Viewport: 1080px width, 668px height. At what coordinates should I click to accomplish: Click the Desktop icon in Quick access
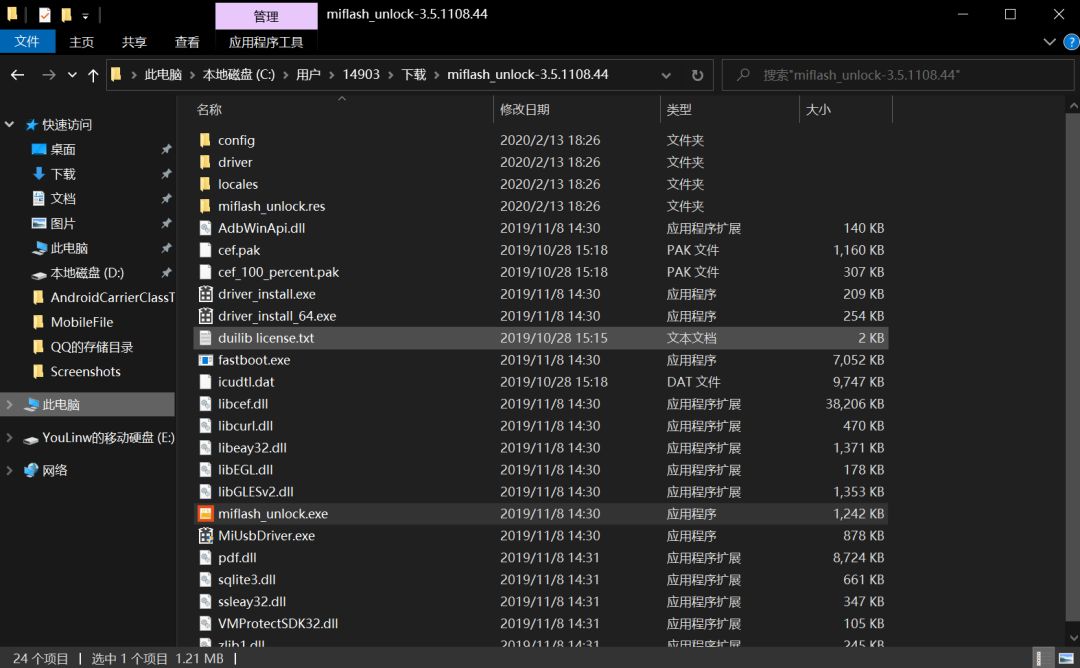[39, 149]
